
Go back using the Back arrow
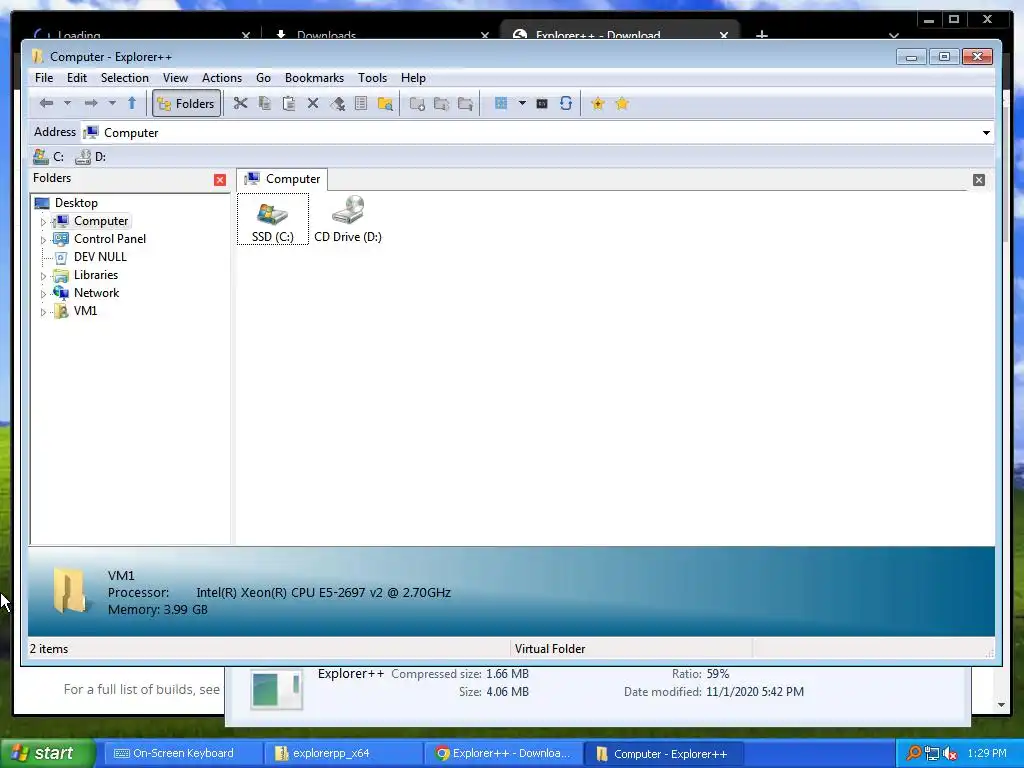(x=46, y=103)
